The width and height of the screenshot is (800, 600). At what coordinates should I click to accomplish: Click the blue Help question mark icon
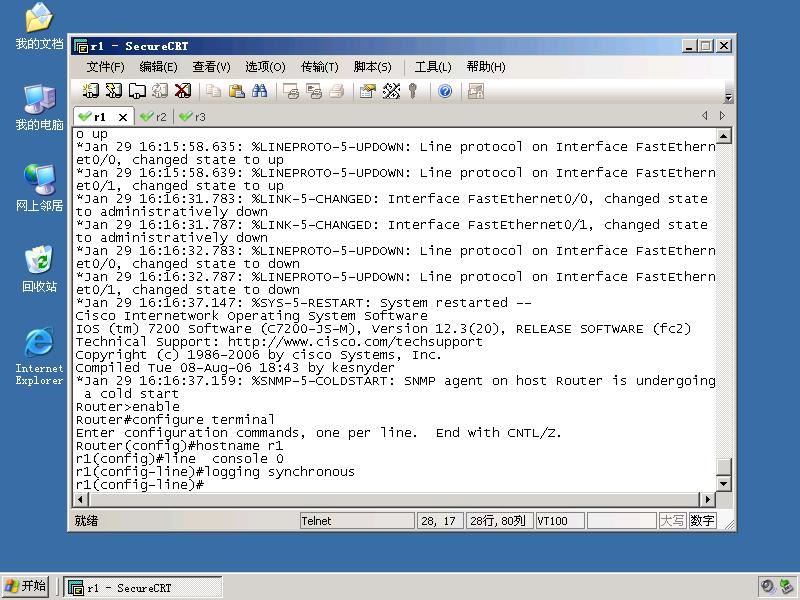[x=445, y=91]
